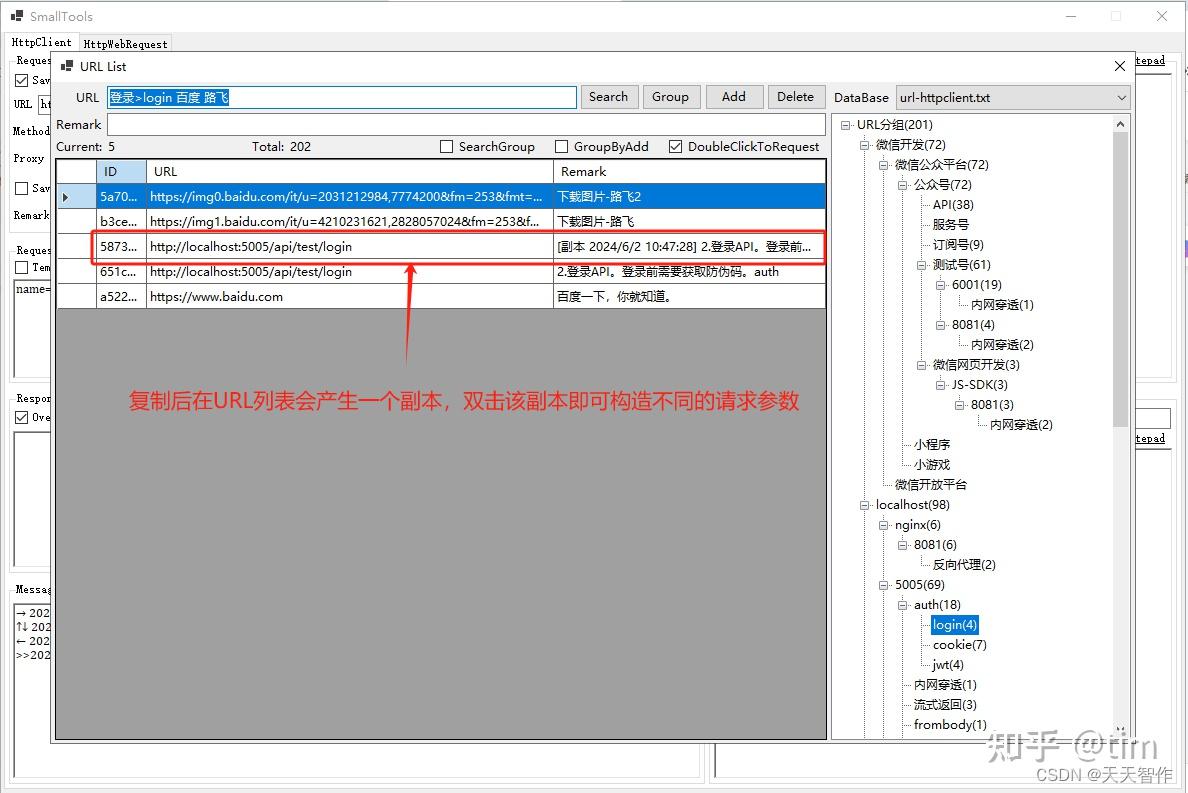This screenshot has width=1188, height=793.
Task: Click inside the URL search input field
Action: (340, 97)
